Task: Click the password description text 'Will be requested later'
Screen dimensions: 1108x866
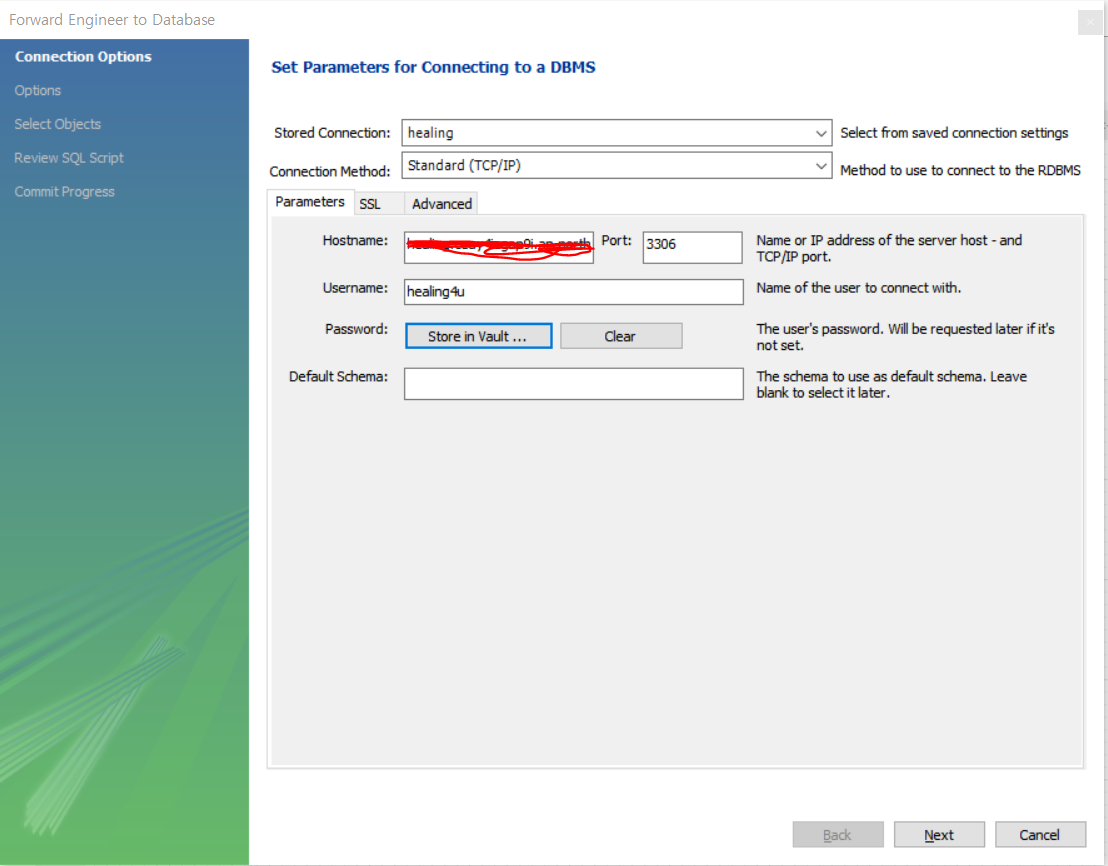Action: click(x=955, y=329)
